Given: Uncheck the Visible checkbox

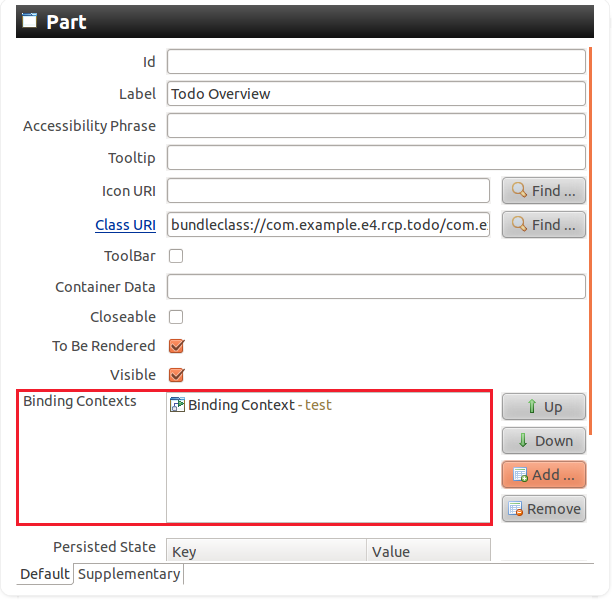Looking at the screenshot, I should click(176, 375).
